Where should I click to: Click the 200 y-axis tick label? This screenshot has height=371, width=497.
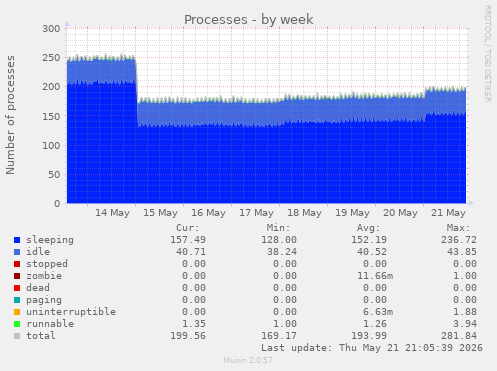(51, 87)
